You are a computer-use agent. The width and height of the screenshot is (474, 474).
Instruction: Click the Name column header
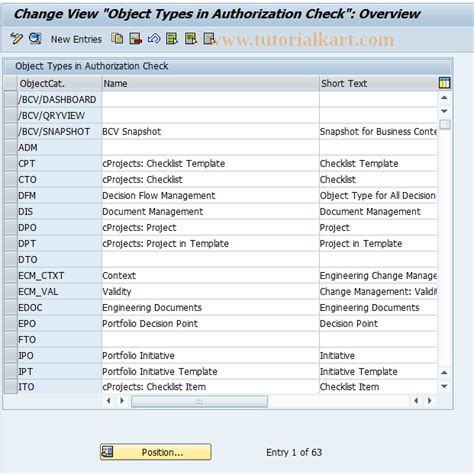[210, 83]
